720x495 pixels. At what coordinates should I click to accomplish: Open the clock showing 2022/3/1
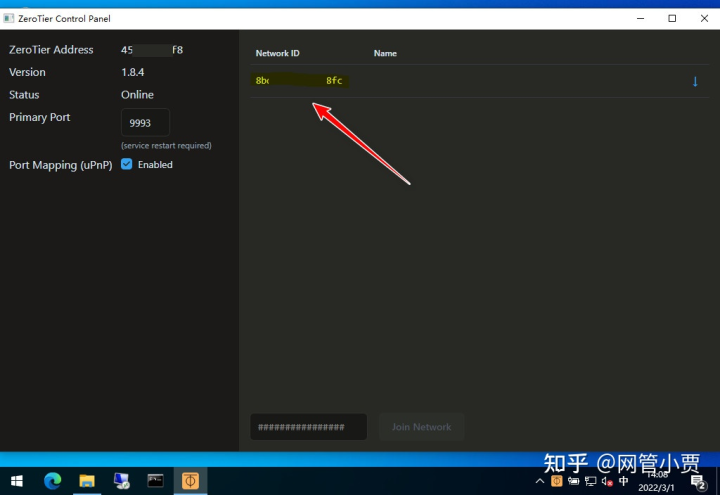656,481
